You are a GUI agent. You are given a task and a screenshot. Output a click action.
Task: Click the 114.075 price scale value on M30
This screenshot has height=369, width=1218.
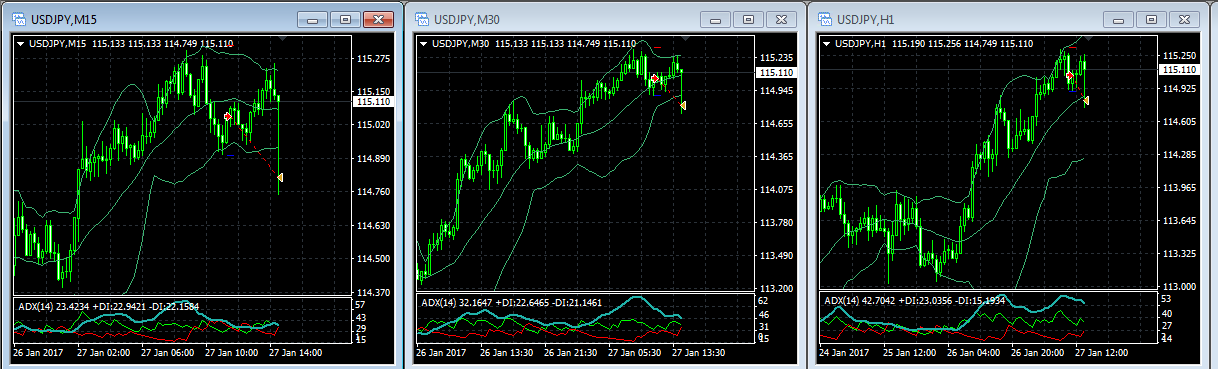(x=776, y=190)
